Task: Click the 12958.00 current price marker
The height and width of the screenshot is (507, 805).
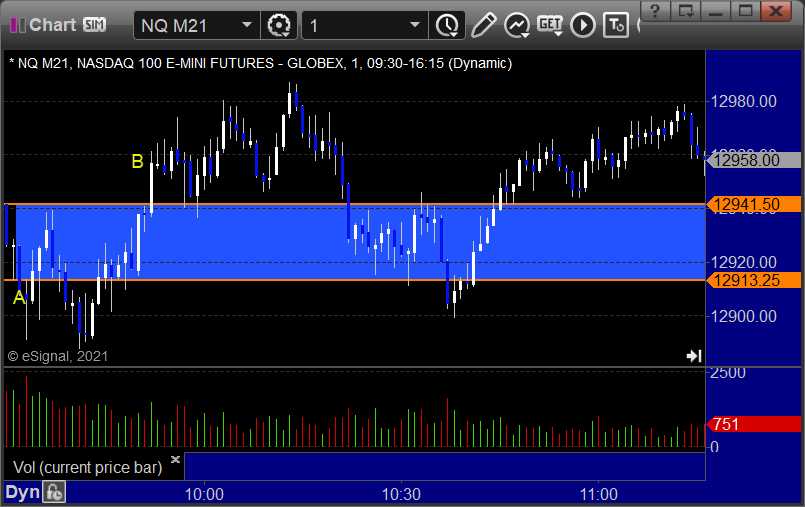Action: (753, 161)
